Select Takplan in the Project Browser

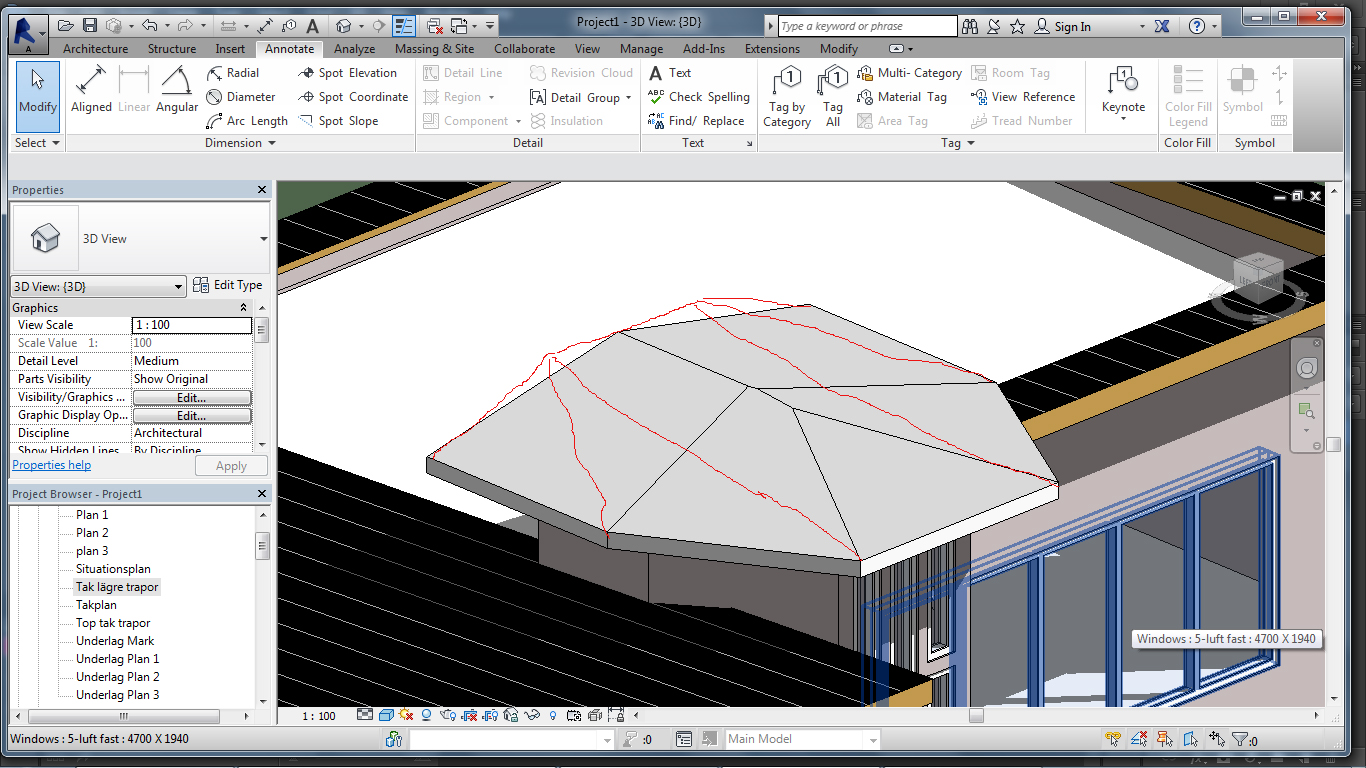pos(96,605)
